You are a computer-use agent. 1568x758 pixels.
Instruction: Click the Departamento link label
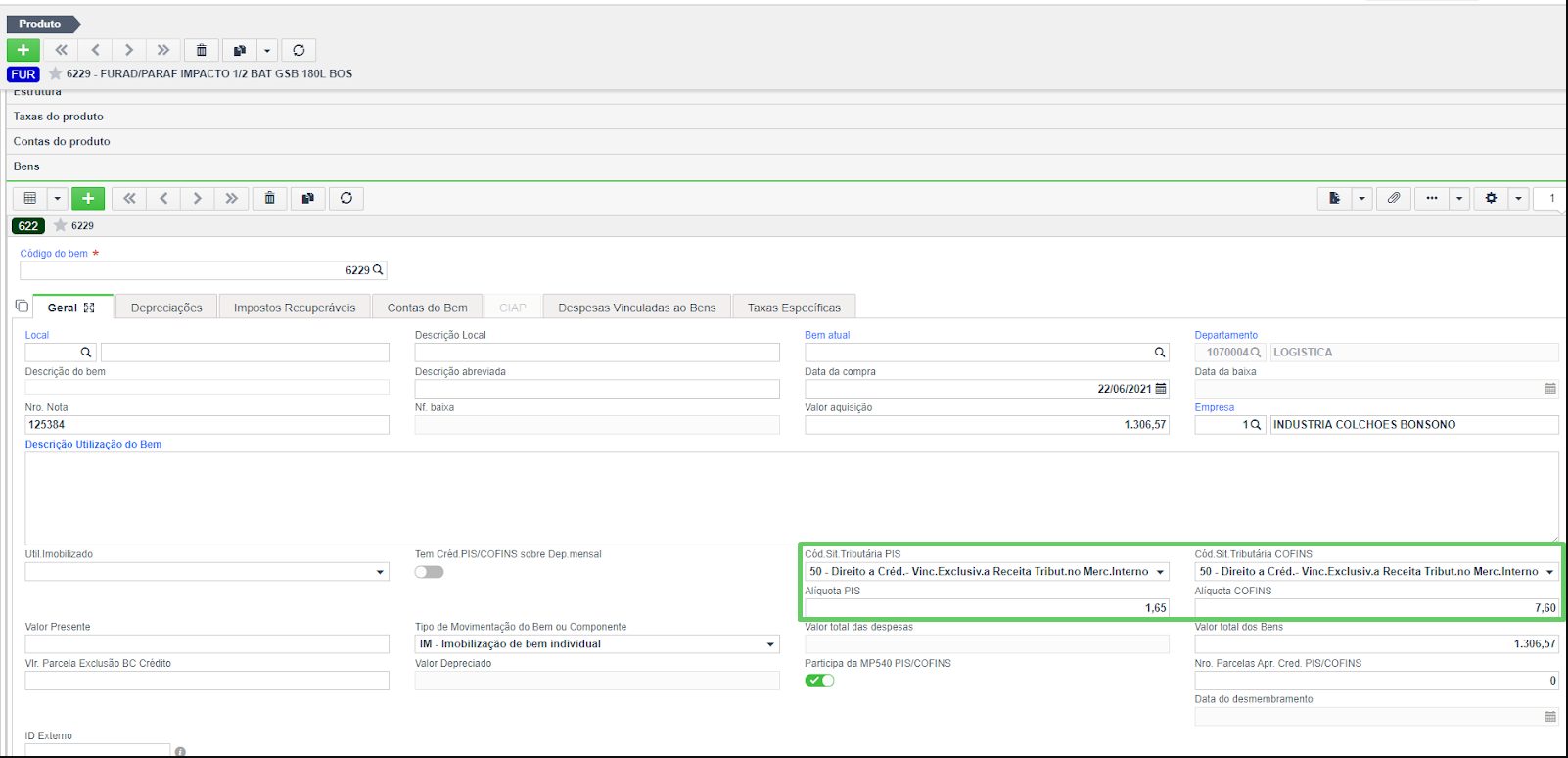[1225, 335]
